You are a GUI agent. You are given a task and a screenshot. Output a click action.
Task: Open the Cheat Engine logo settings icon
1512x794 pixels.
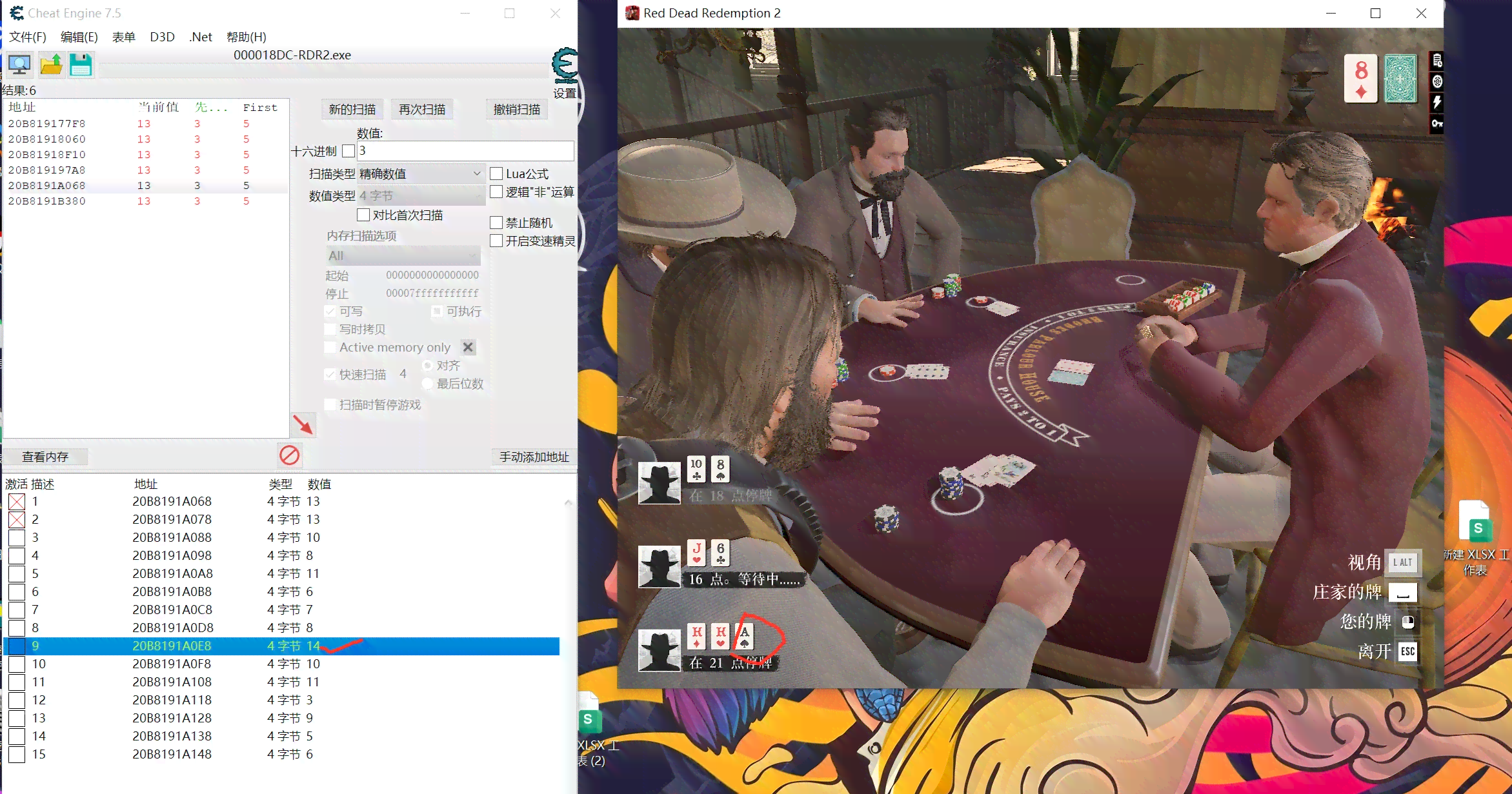click(565, 65)
